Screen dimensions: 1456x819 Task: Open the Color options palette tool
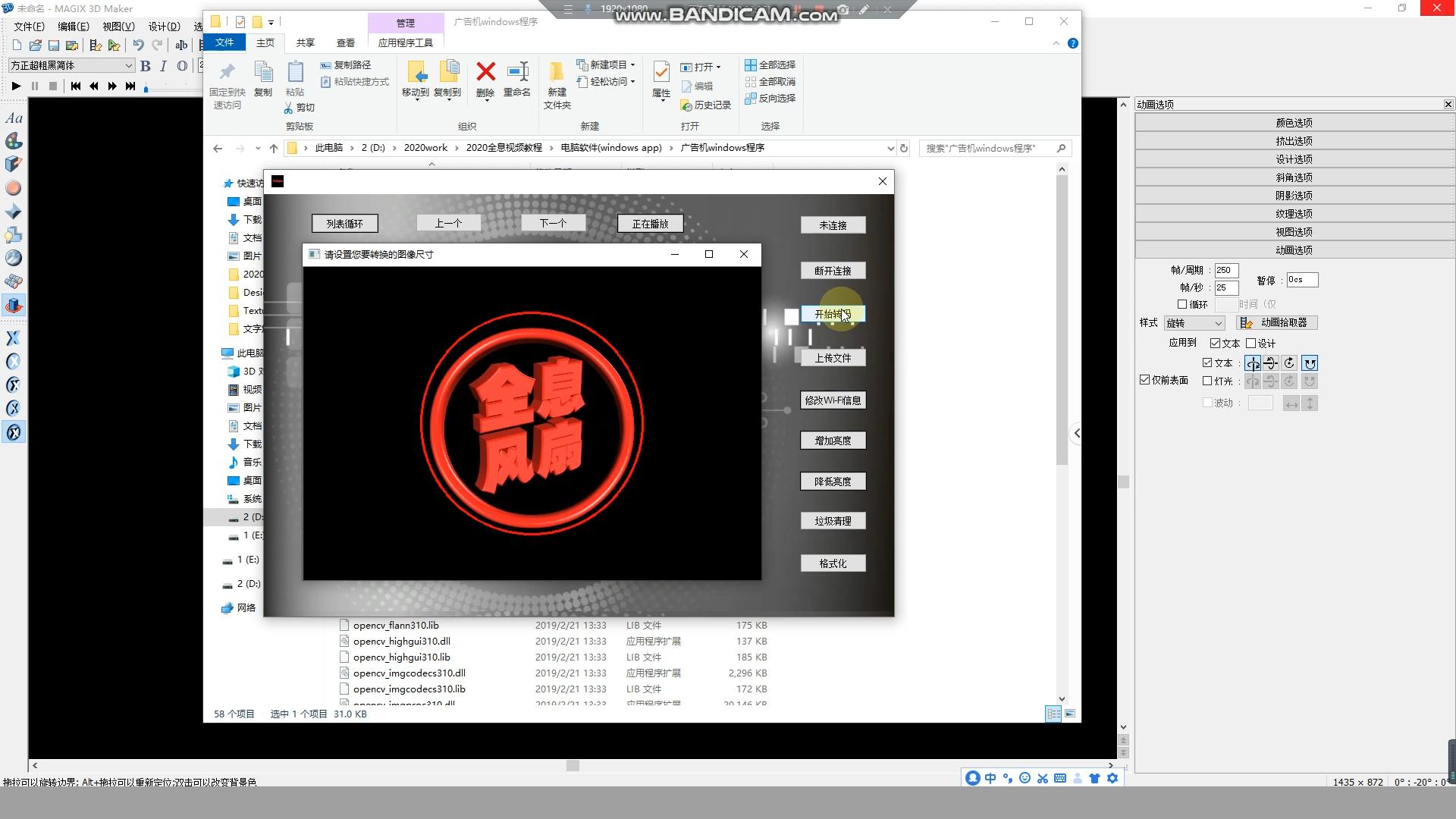pyautogui.click(x=14, y=142)
